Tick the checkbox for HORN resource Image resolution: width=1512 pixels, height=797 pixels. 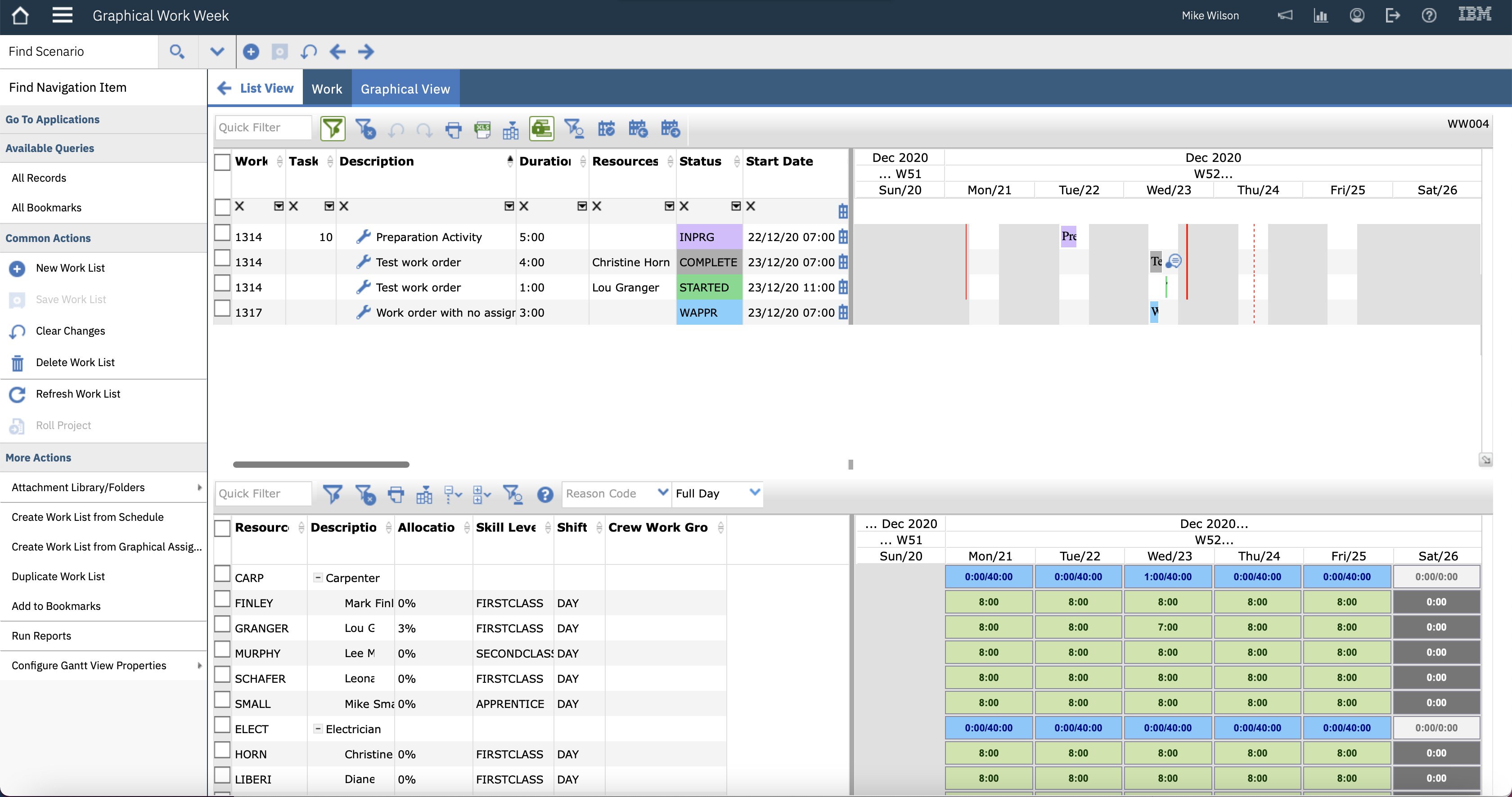(222, 751)
